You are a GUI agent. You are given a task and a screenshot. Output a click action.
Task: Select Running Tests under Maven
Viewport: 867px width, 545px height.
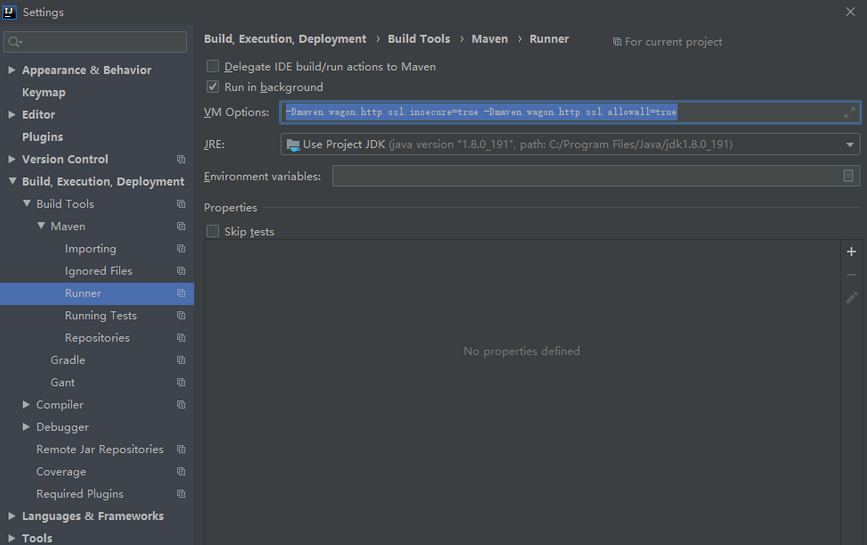click(101, 316)
